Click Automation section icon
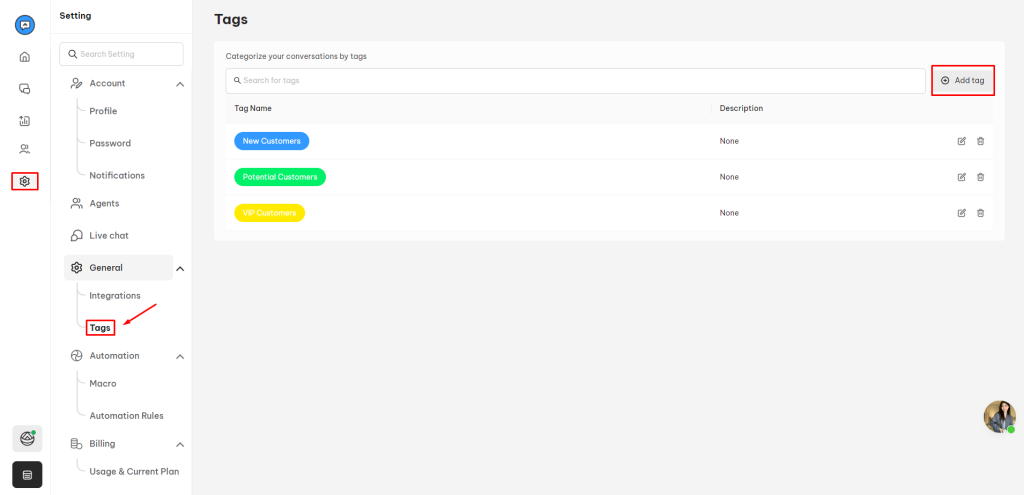The image size is (1024, 495). (76, 356)
